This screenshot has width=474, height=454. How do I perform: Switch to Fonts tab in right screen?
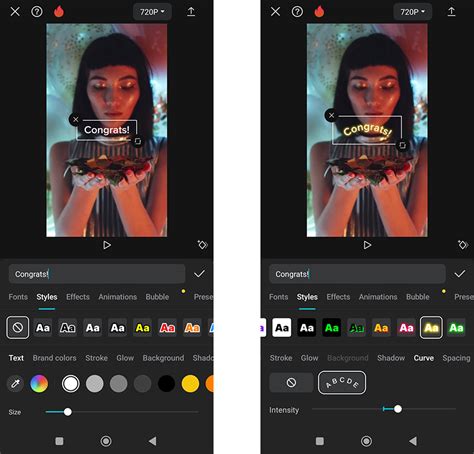[278, 297]
